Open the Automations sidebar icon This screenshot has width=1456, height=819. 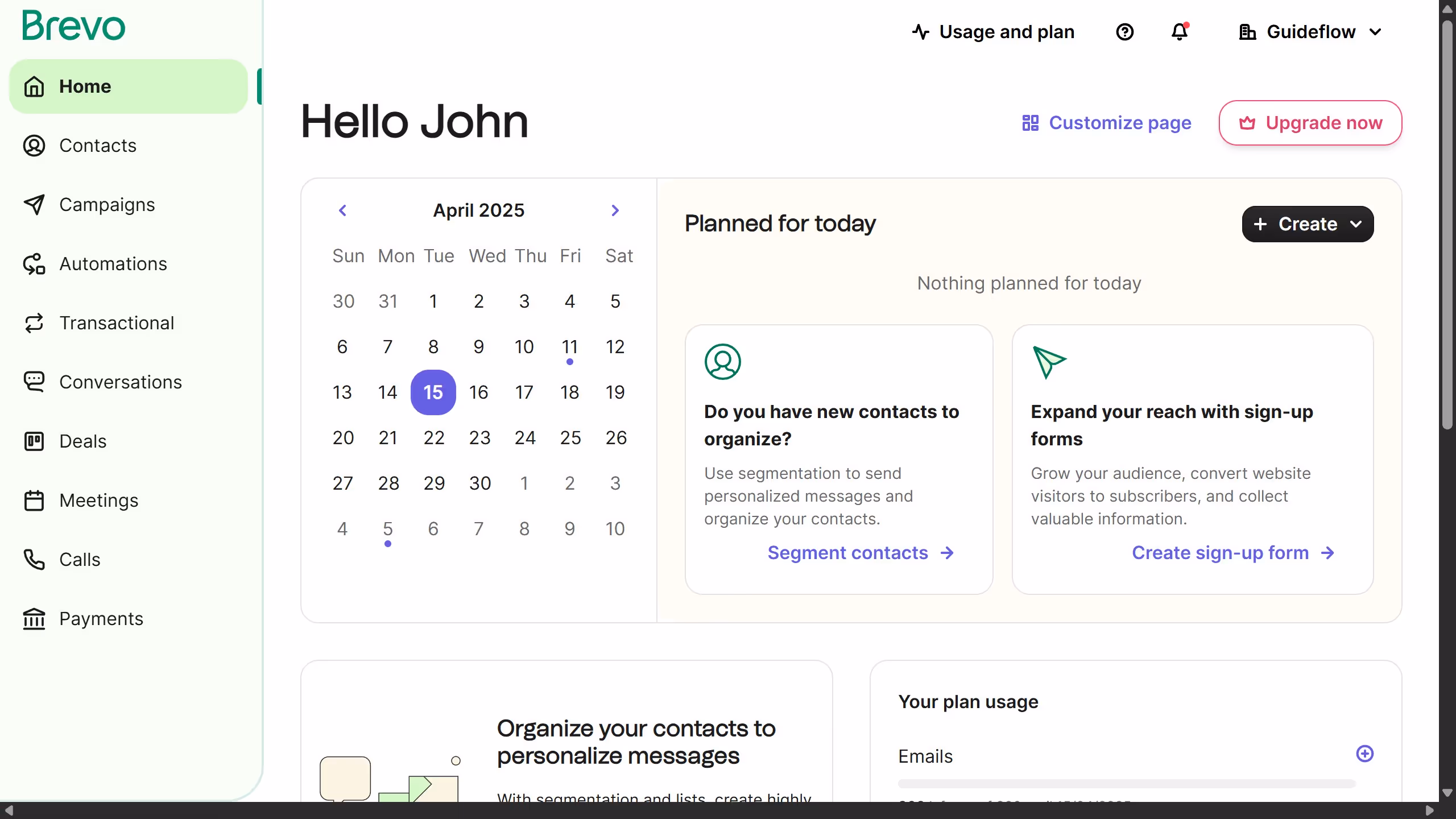click(x=34, y=264)
